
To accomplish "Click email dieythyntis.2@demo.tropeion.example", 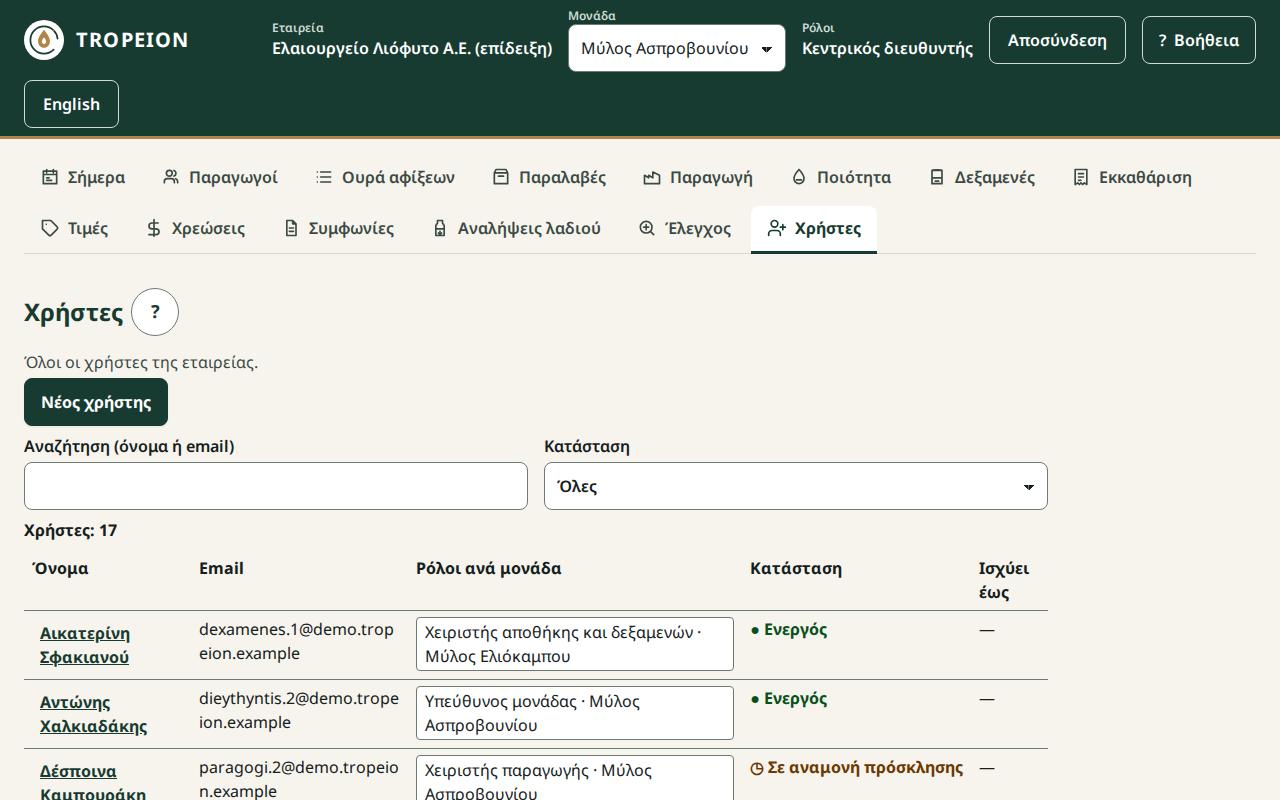I will 299,710.
